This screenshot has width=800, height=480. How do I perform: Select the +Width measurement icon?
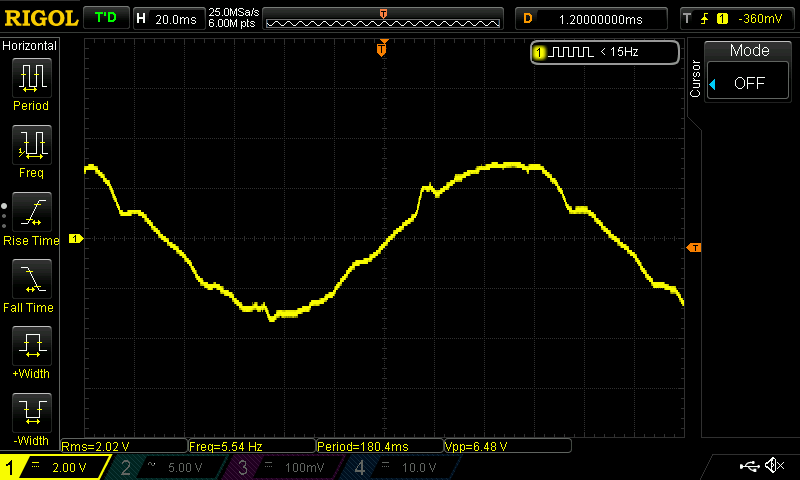click(x=32, y=345)
